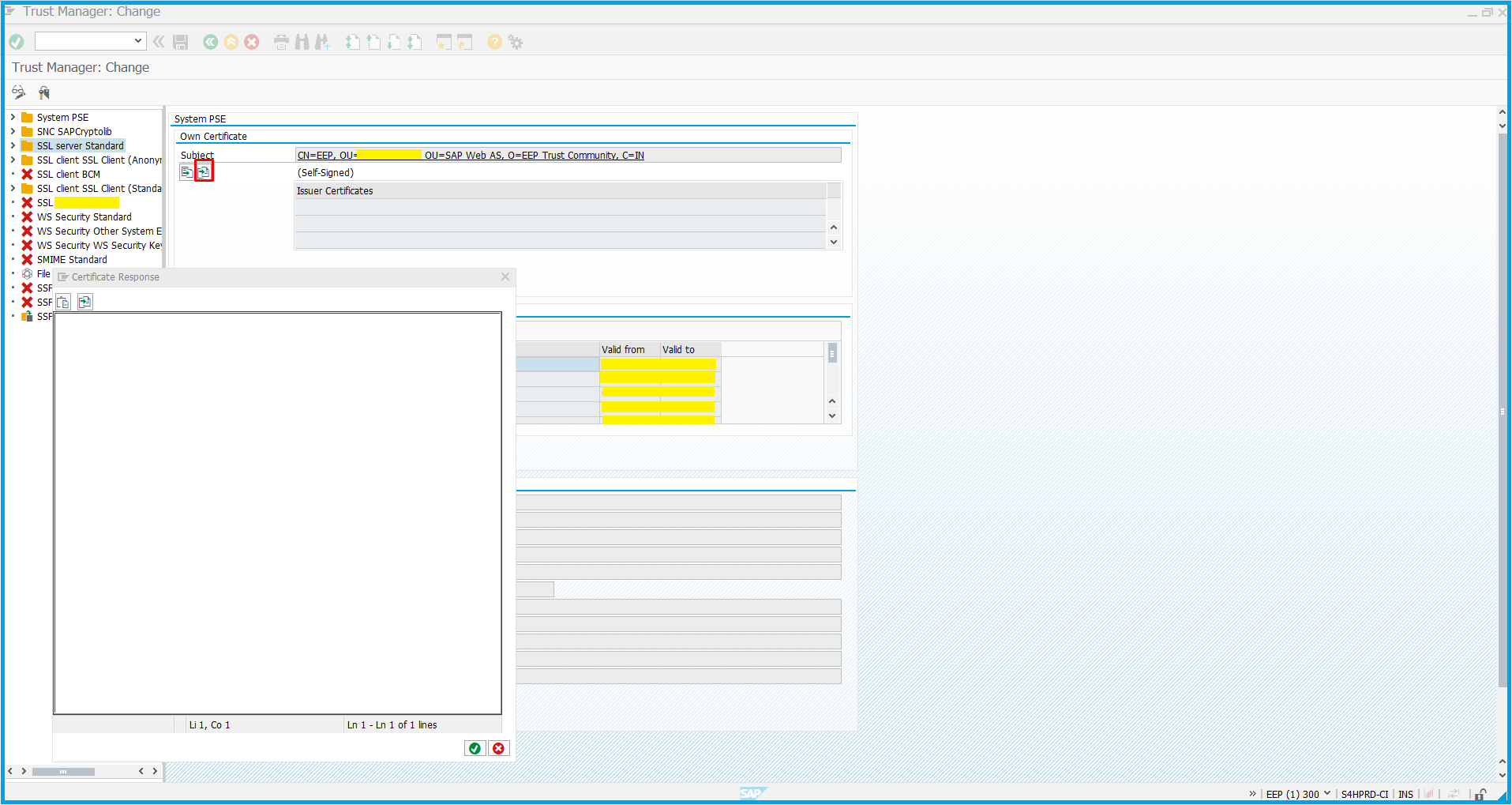
Task: Click the Display/Change glasses-and-pencil icon
Action: pyautogui.click(x=19, y=92)
